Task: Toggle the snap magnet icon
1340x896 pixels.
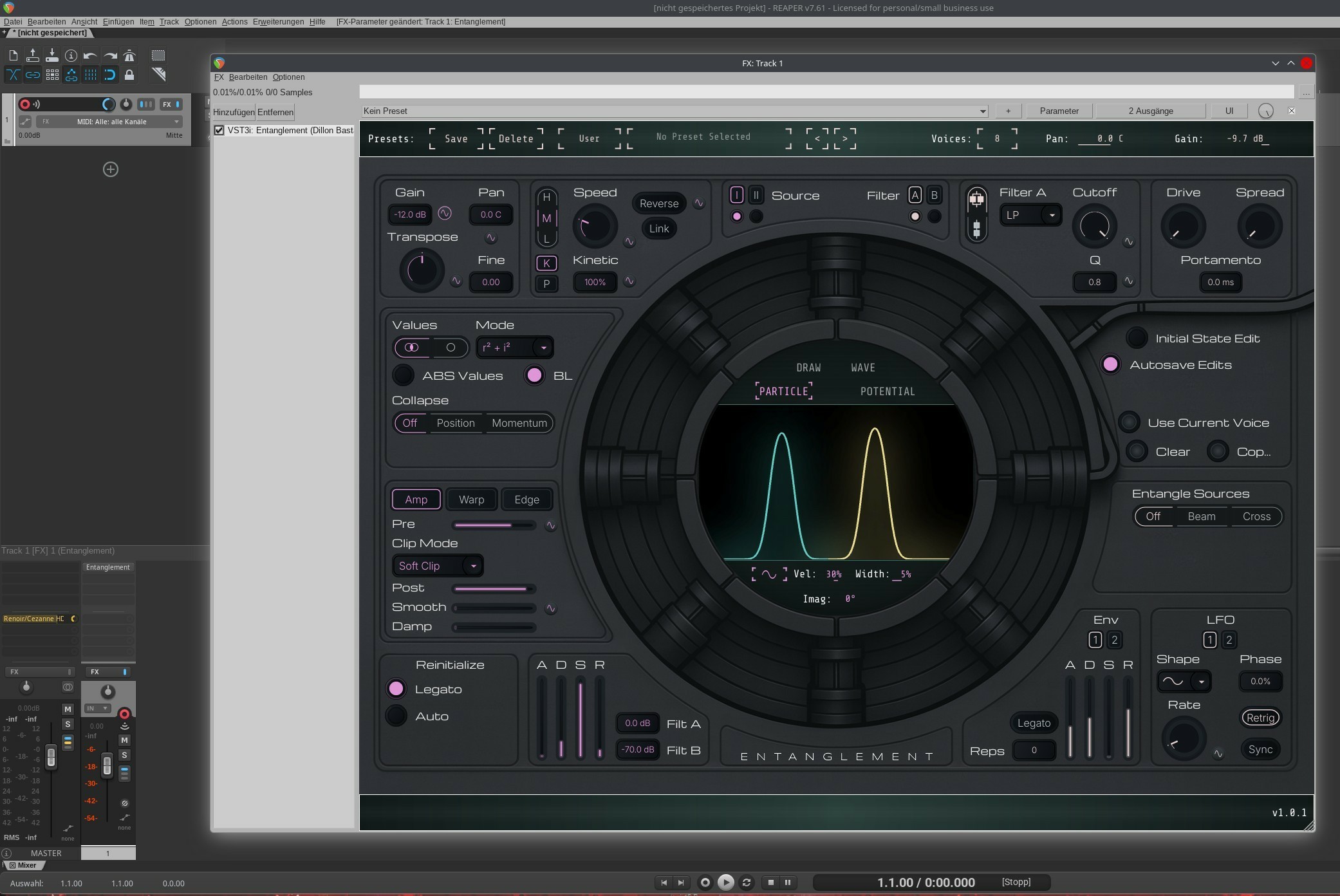Action: tap(110, 75)
